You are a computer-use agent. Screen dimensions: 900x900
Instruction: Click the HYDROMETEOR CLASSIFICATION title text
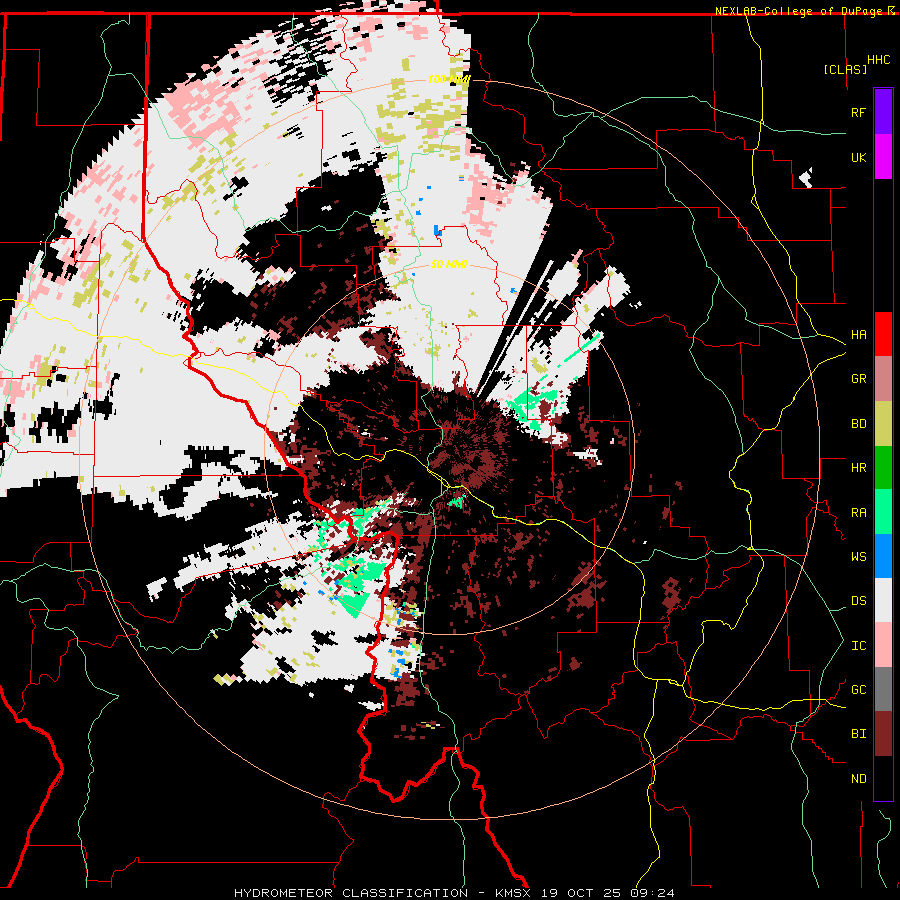point(351,893)
